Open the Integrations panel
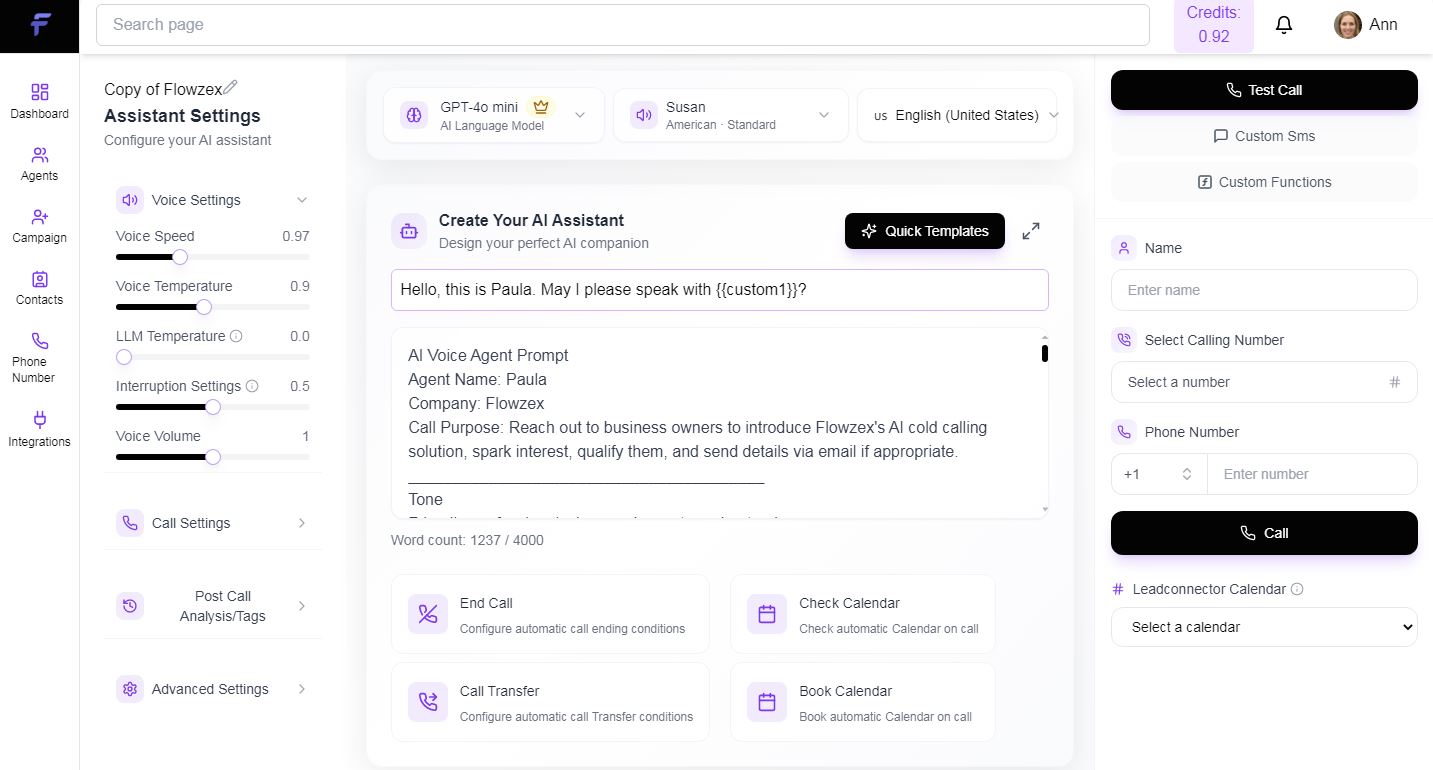 39,429
